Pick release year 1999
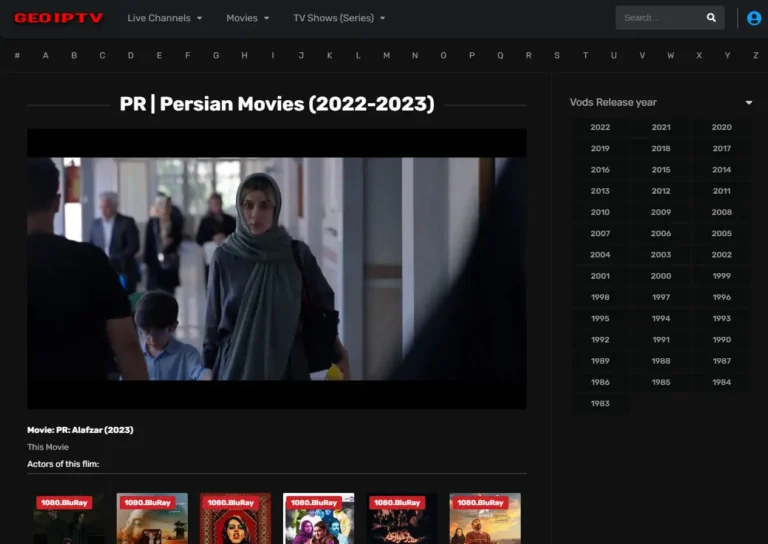This screenshot has height=544, width=768. 721,276
